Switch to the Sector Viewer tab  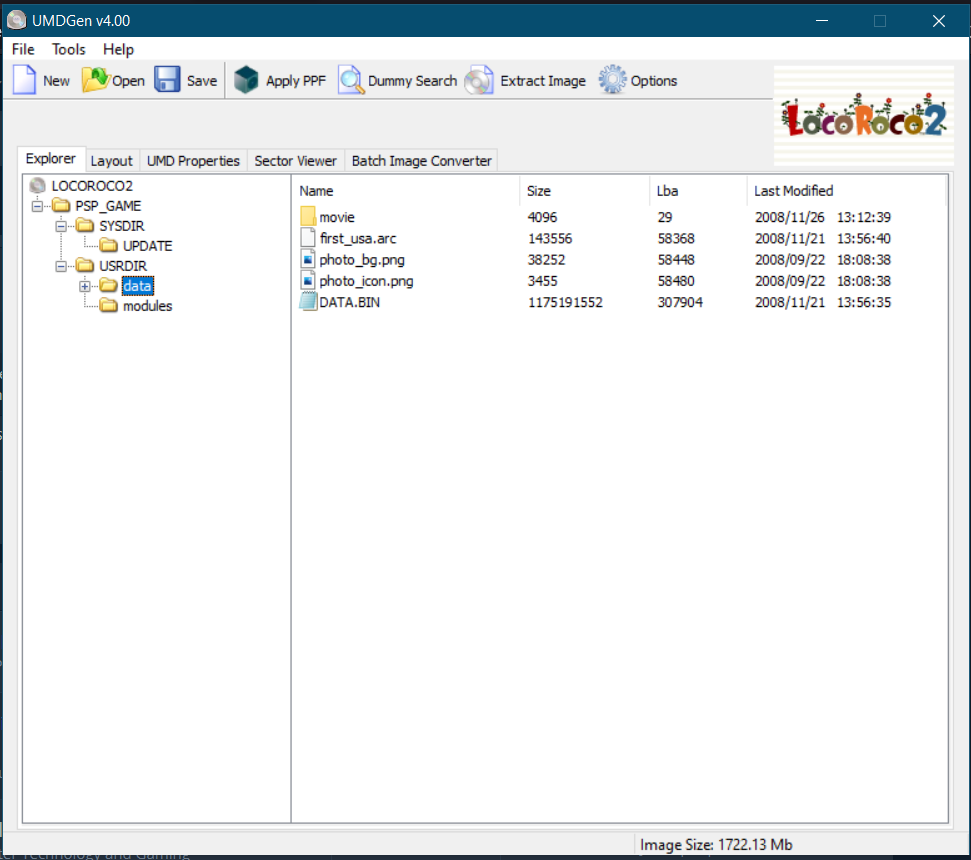click(x=295, y=161)
